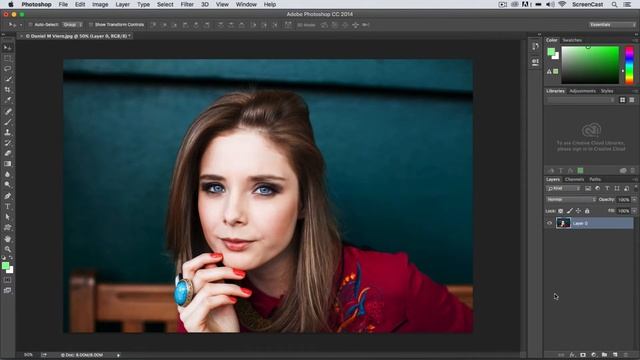Switch to the Styles tab
This screenshot has width=640, height=360.
click(x=607, y=91)
